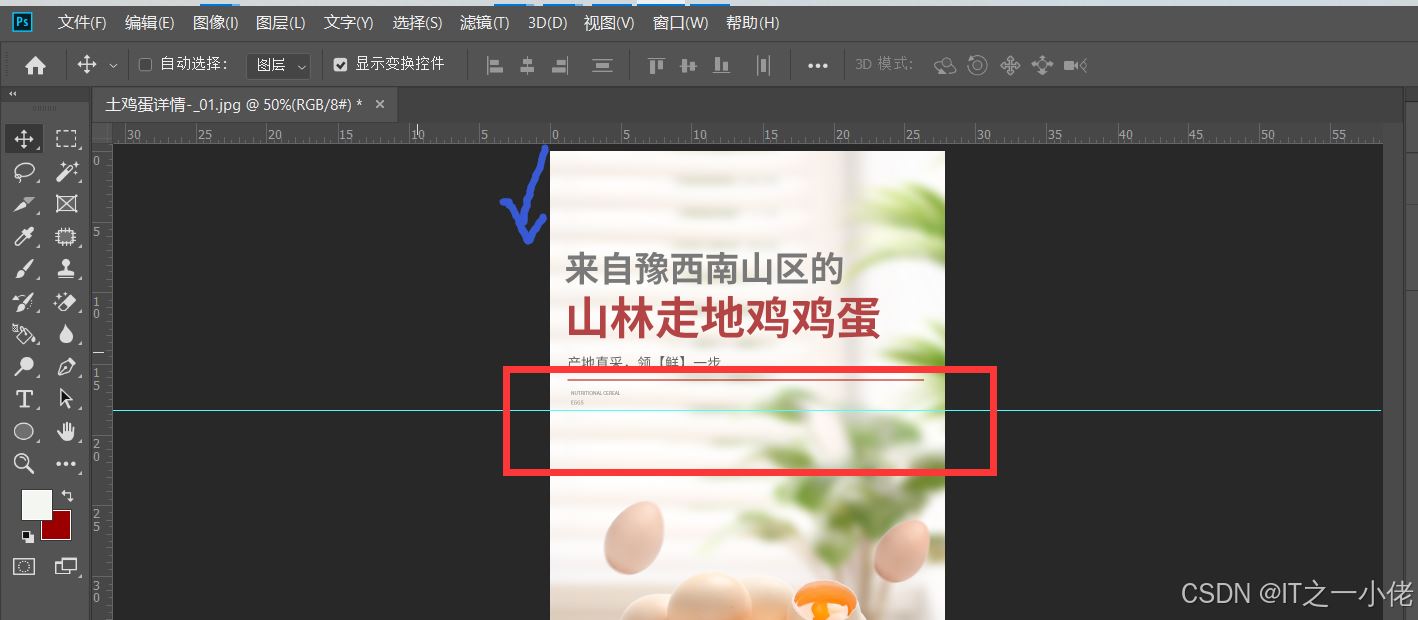Click the Photoshop Ps logo icon
1418x620 pixels.
tap(22, 21)
